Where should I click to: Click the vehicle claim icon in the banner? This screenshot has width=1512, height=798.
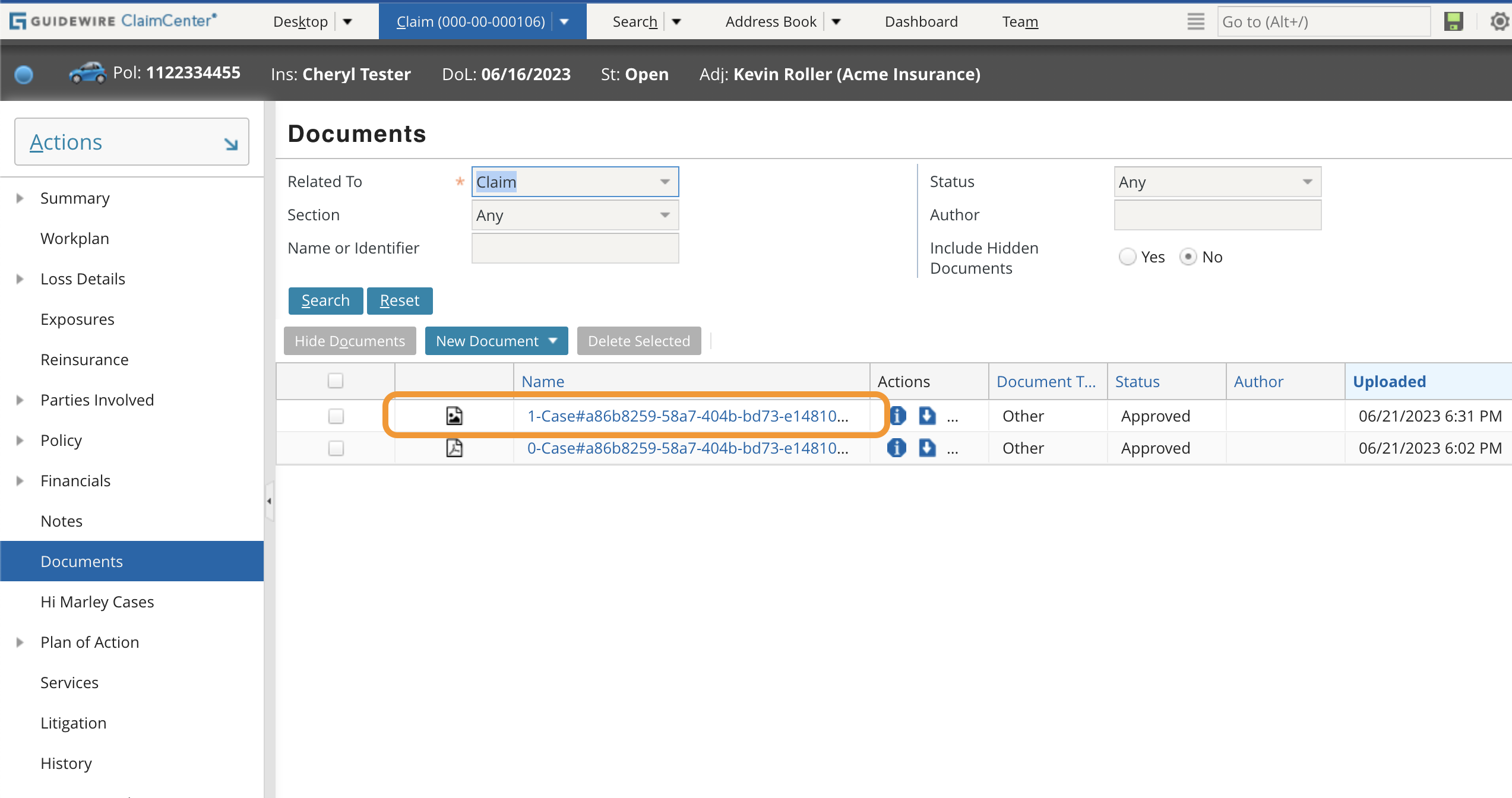click(87, 72)
